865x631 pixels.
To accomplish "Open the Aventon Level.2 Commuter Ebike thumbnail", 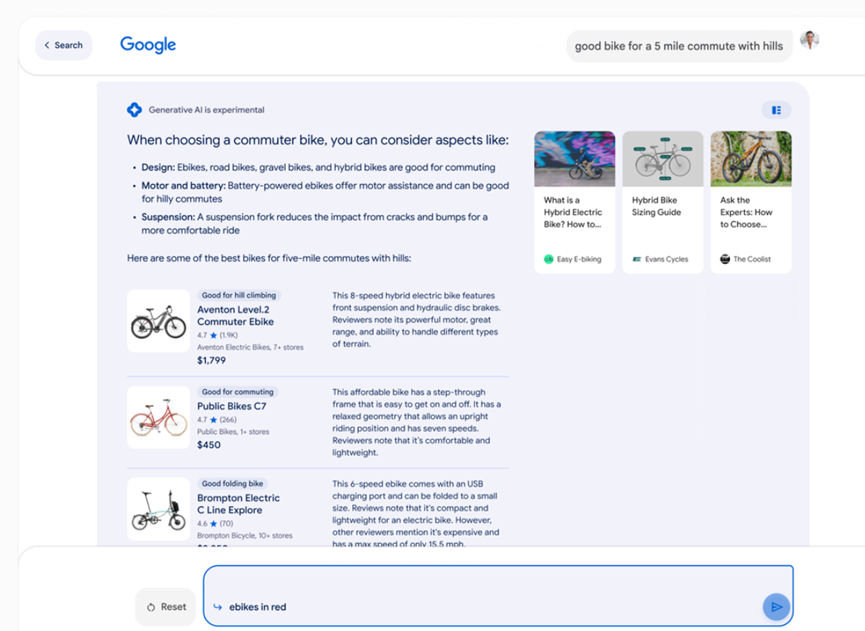I will (158, 321).
